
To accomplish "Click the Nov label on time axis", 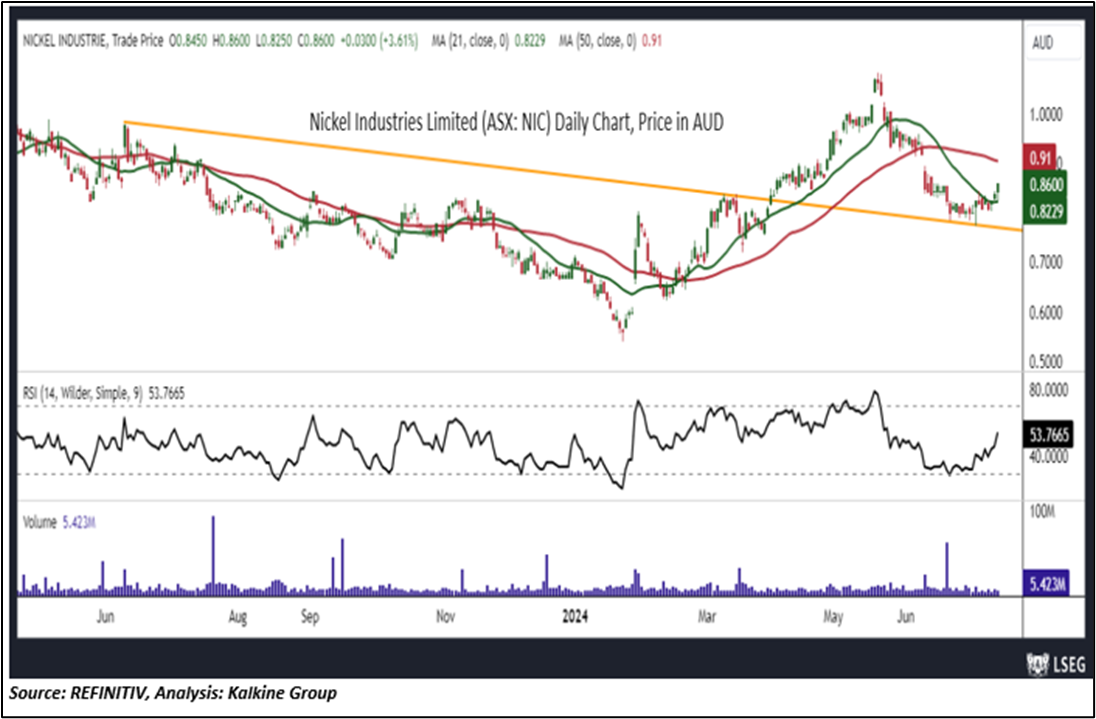I will click(445, 617).
